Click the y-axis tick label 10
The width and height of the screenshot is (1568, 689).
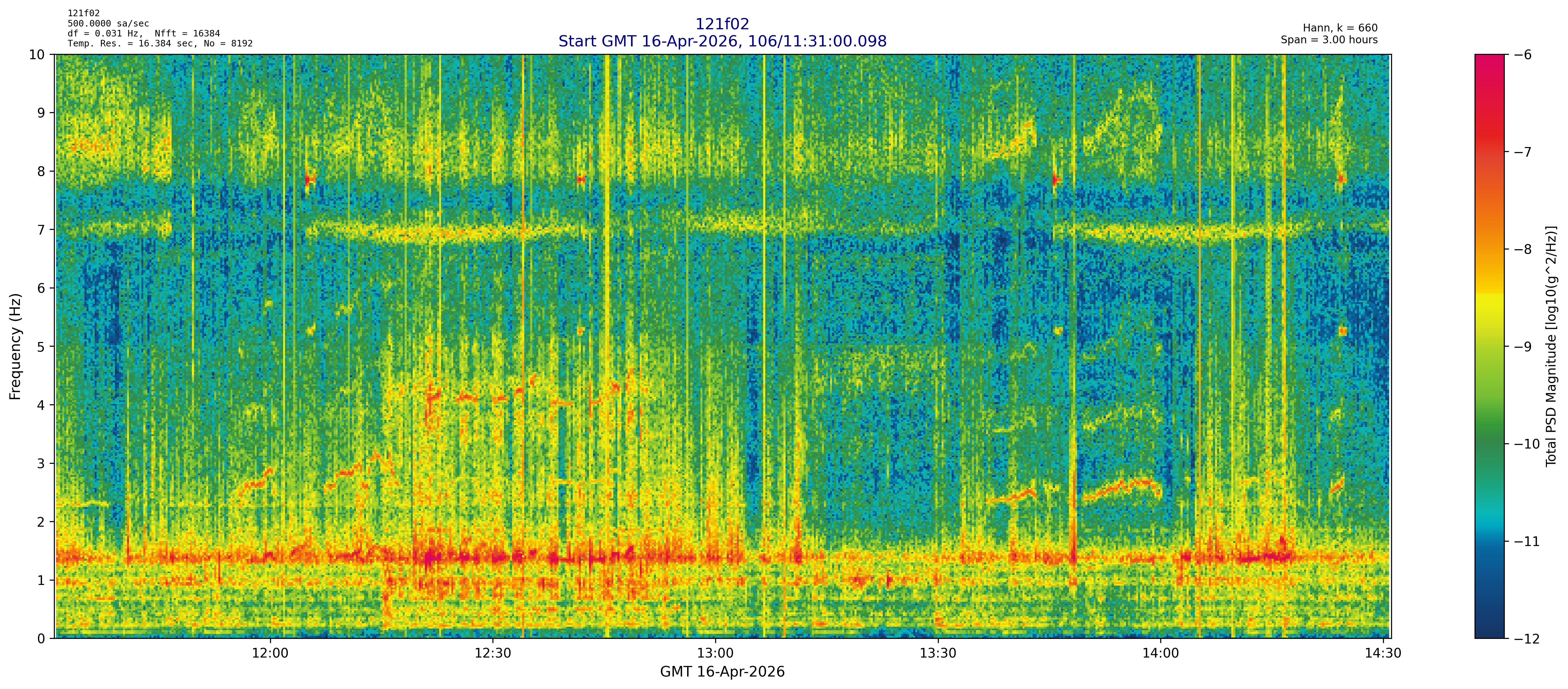pos(38,55)
